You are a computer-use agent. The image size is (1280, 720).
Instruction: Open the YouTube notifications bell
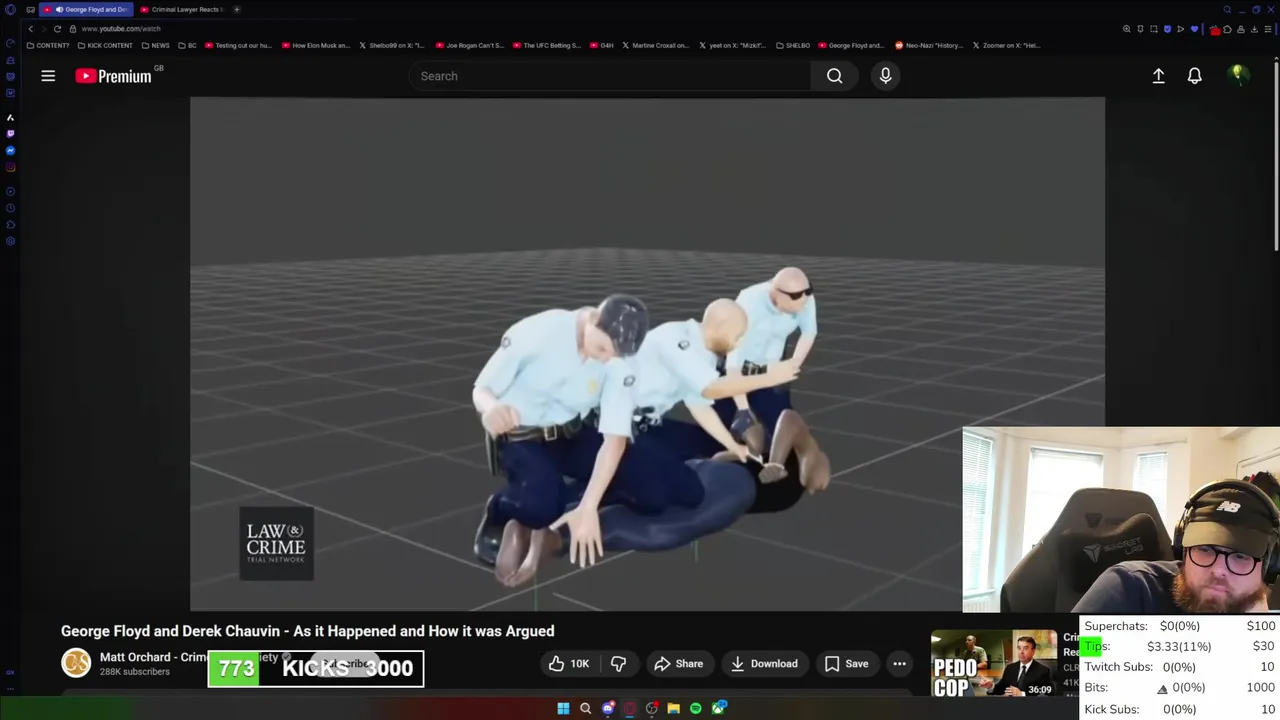pos(1194,76)
